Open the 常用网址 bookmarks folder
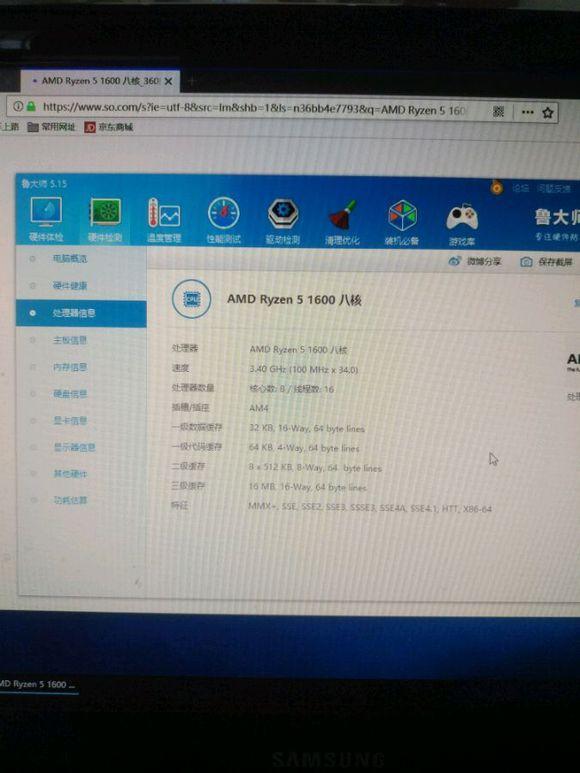Image resolution: width=580 pixels, height=773 pixels. tap(51, 127)
